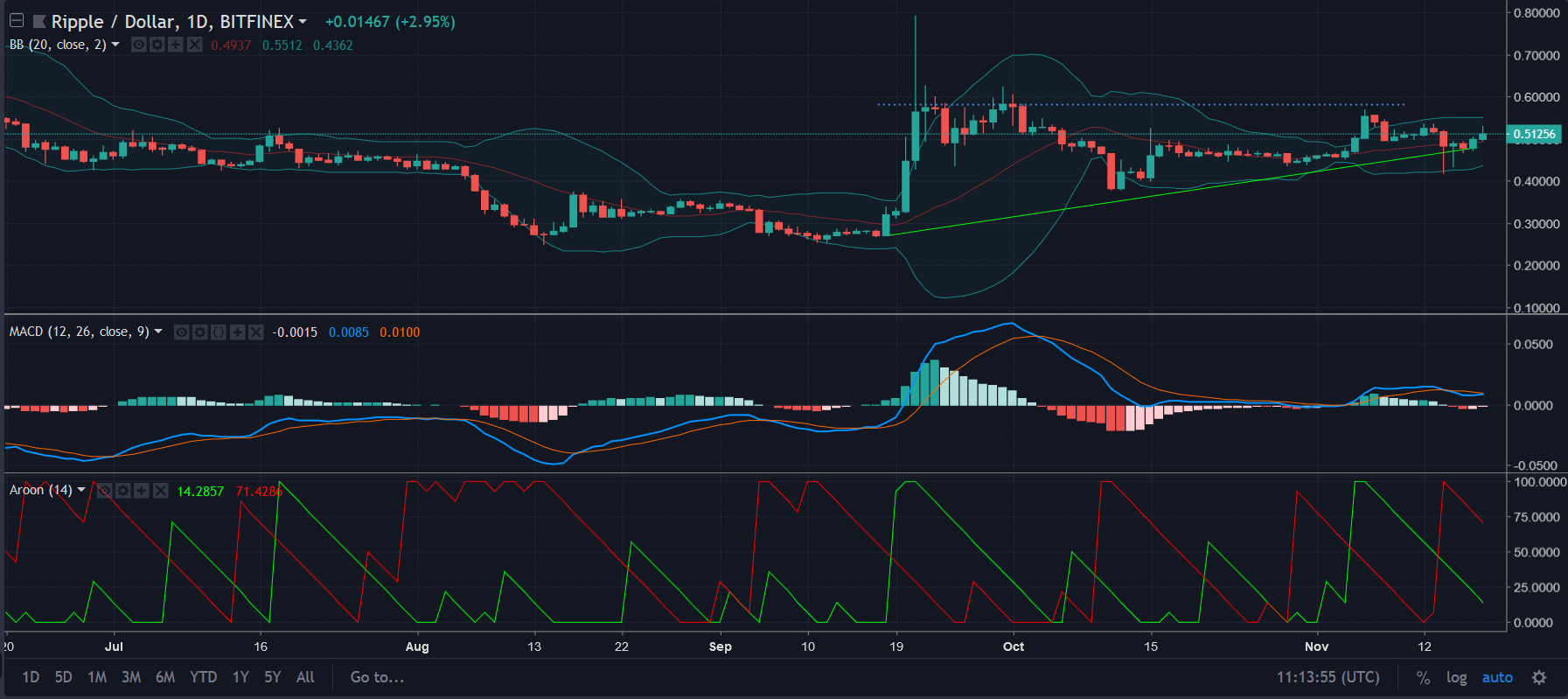Open Bollinger Bands settings gear
This screenshot has height=699, width=1568.
point(157,45)
